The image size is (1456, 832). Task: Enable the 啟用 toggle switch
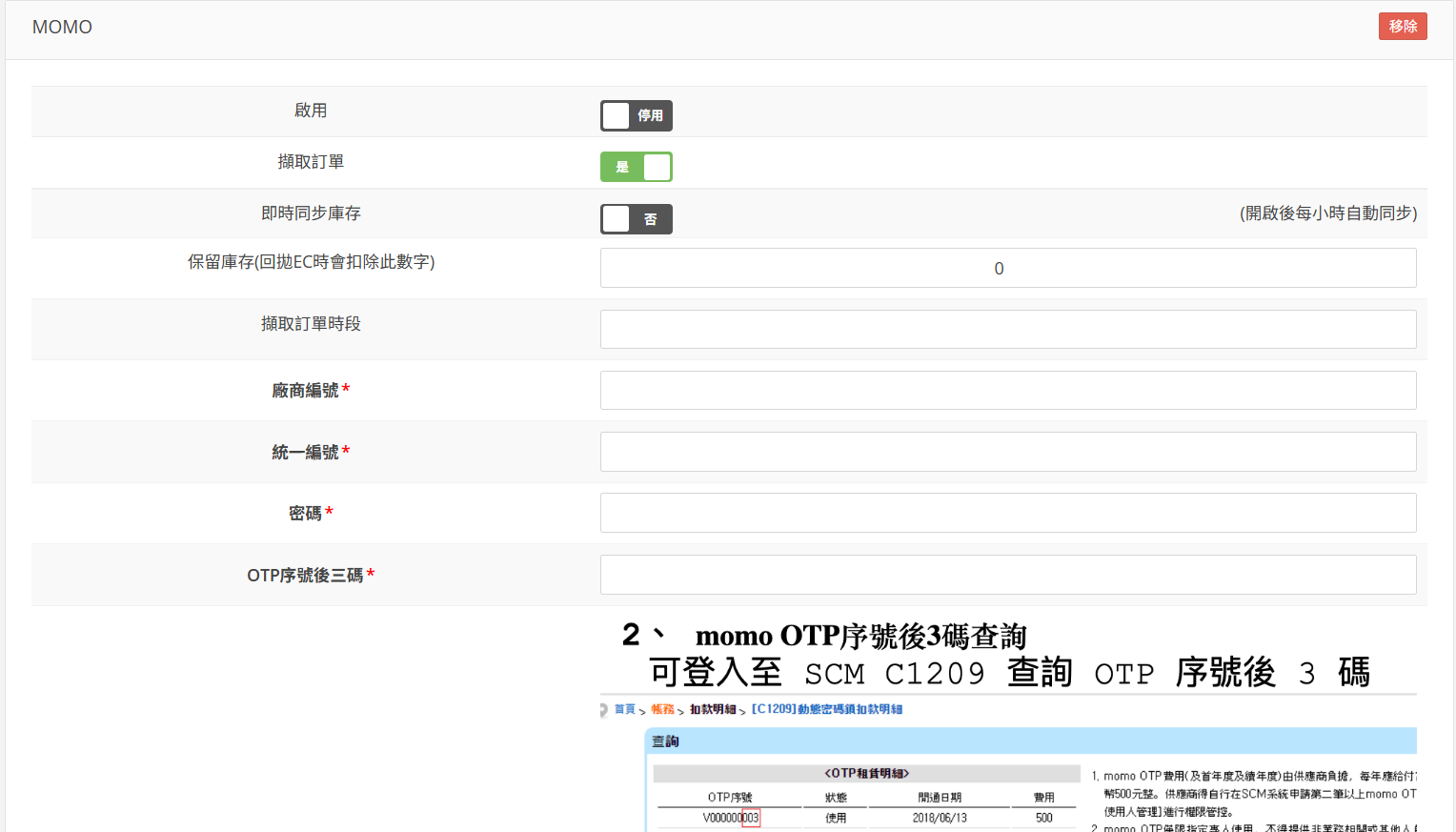(x=636, y=115)
